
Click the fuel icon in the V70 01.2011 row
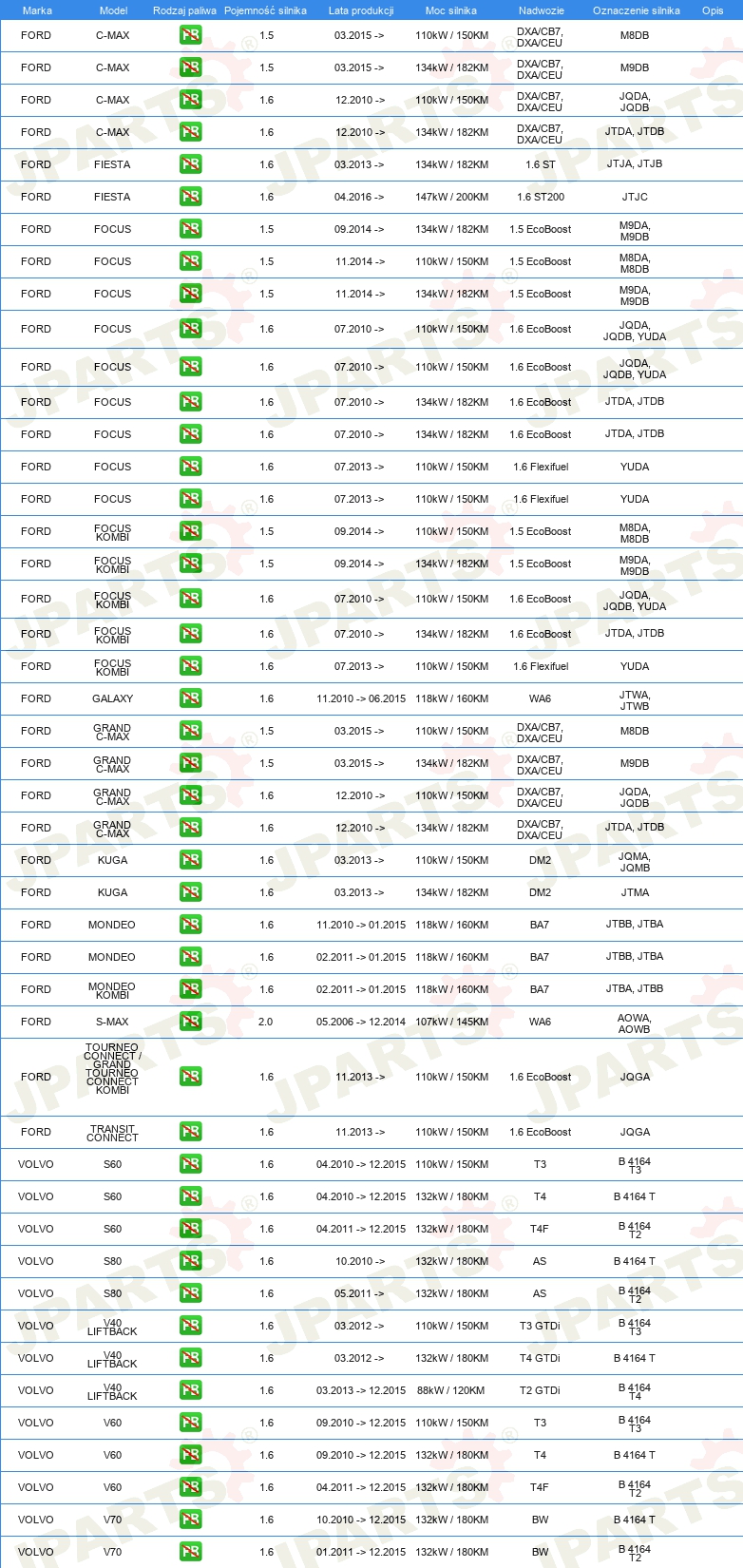coord(191,1552)
